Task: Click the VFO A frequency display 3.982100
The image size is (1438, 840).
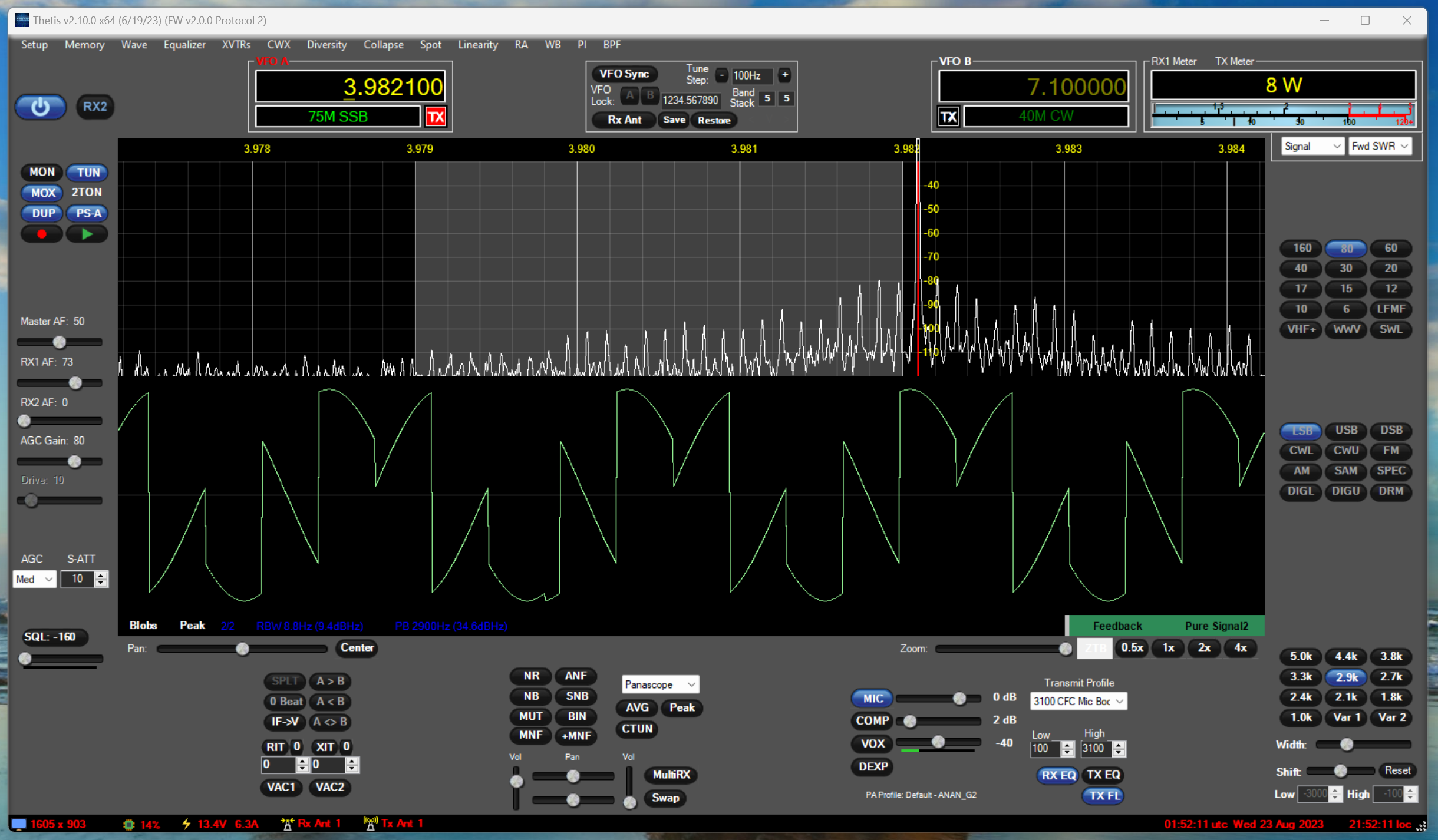Action: pyautogui.click(x=350, y=87)
